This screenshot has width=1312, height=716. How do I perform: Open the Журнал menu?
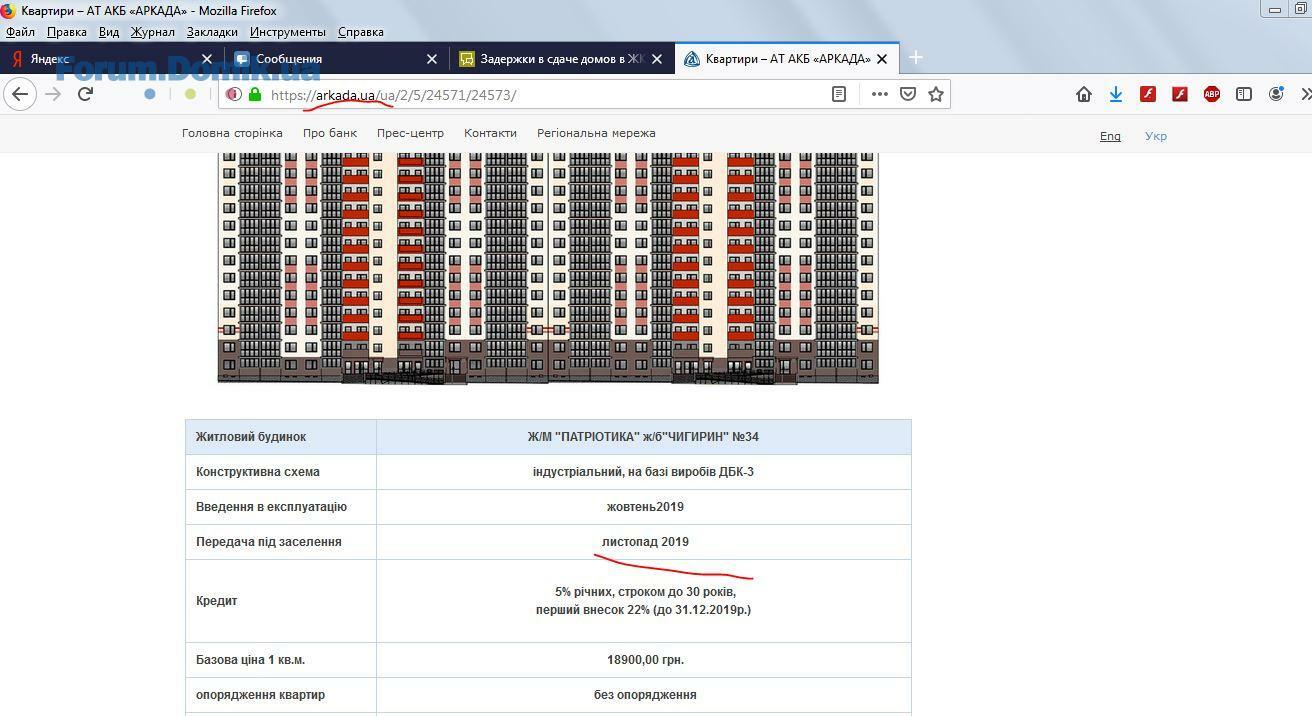pos(153,32)
